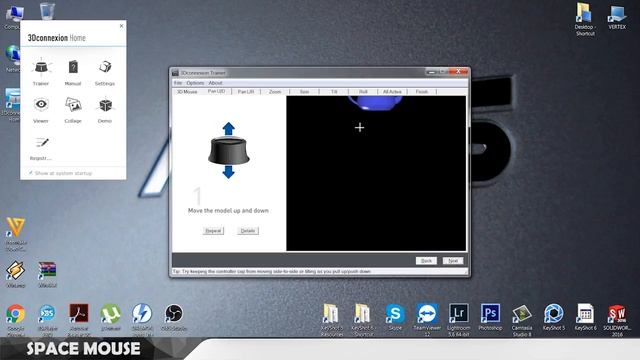
Task: Select the WinRAR desktop shortcut
Action: click(47, 274)
